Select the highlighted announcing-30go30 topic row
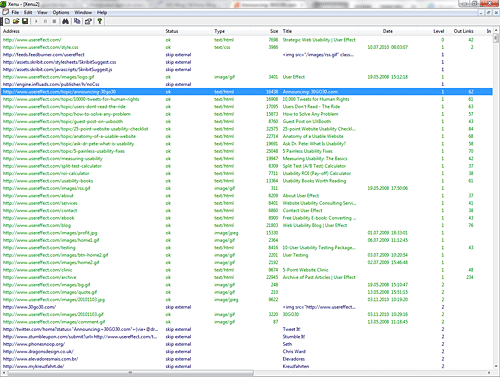 [247, 92]
